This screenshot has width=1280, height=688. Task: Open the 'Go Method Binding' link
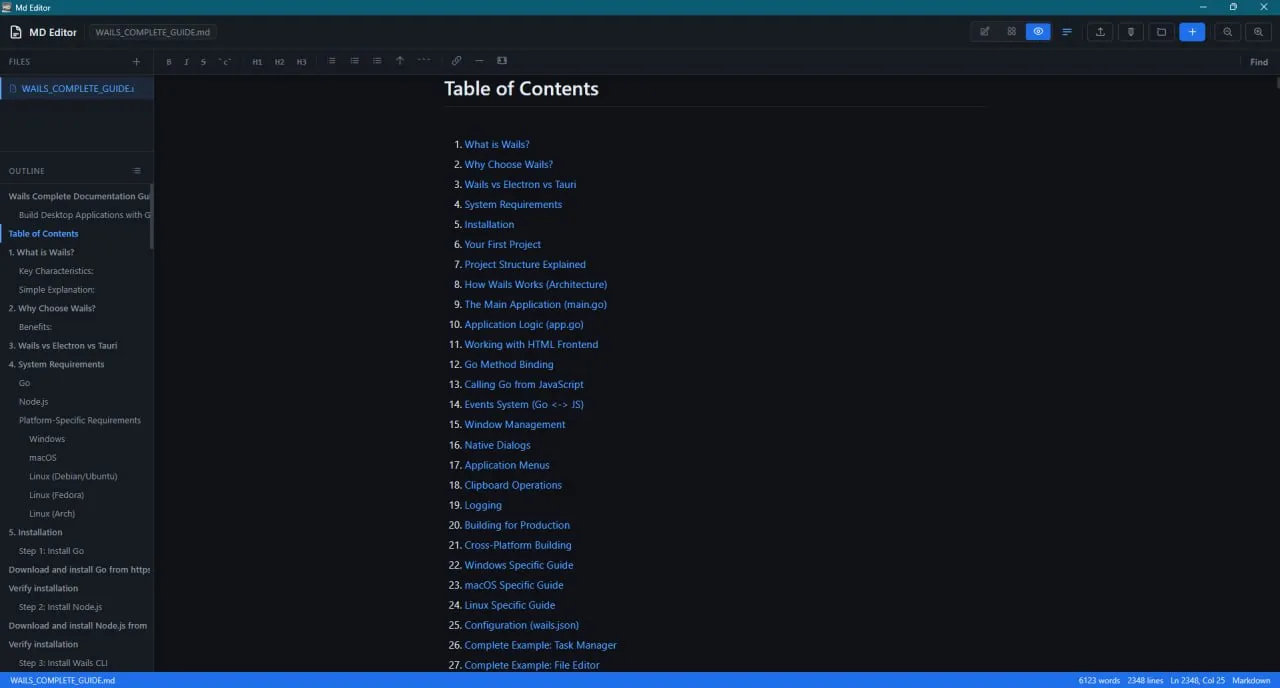(509, 364)
